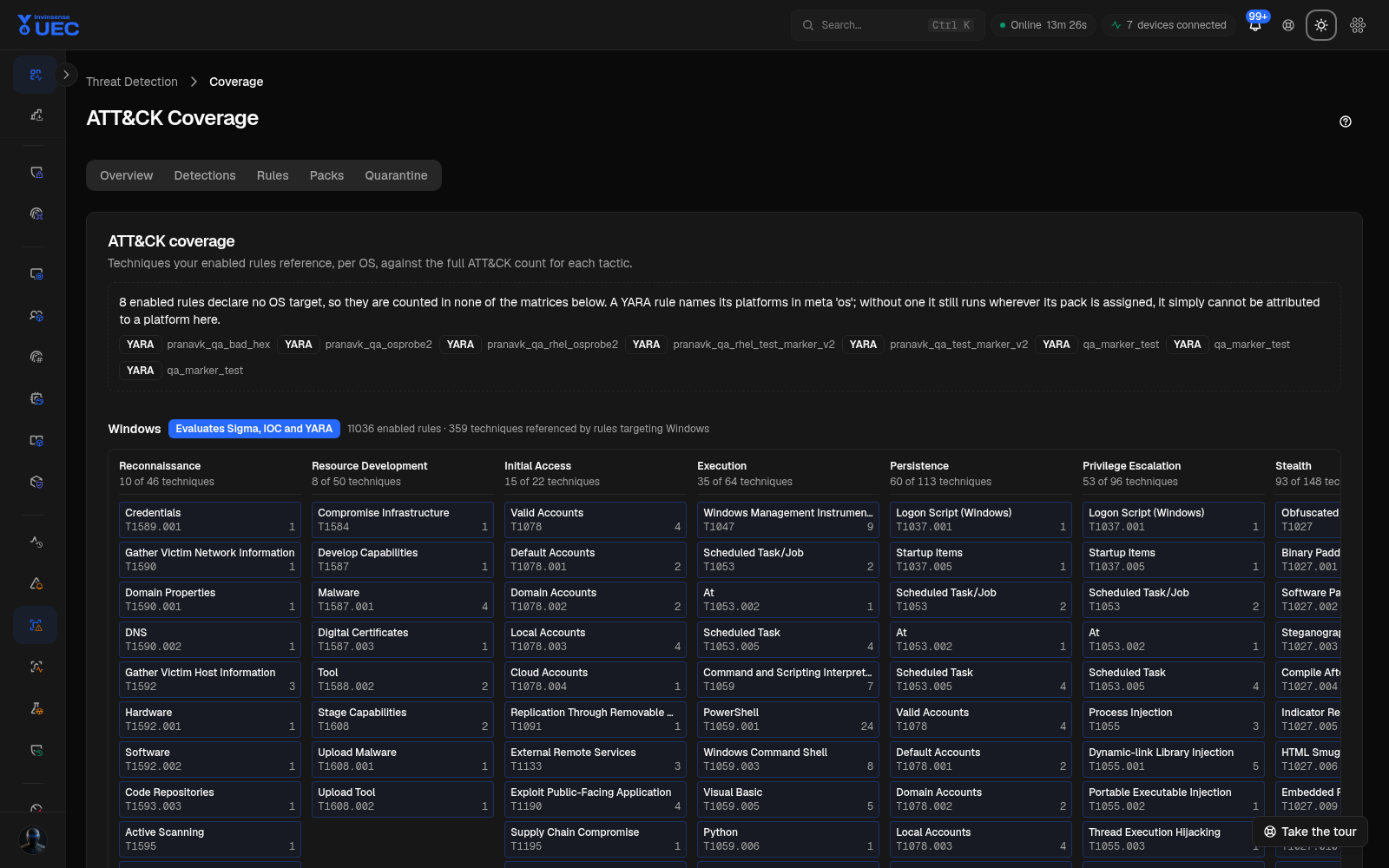Screen dimensions: 1389x868
Task: Open the user avatar profile
Action: pyautogui.click(x=33, y=840)
